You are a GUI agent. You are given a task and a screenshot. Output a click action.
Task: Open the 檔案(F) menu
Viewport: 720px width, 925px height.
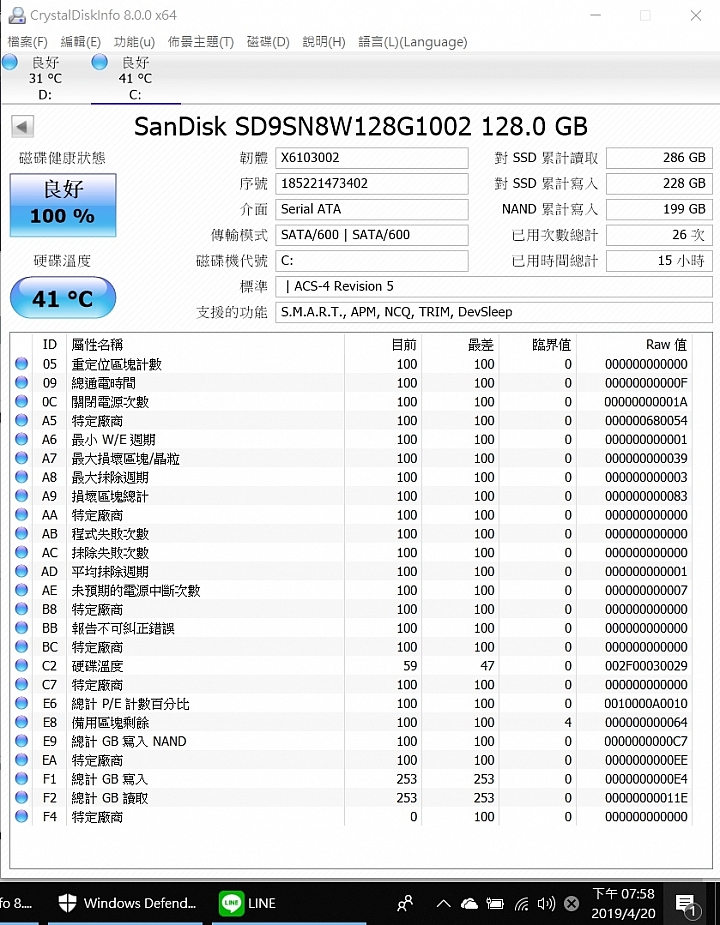pos(27,42)
